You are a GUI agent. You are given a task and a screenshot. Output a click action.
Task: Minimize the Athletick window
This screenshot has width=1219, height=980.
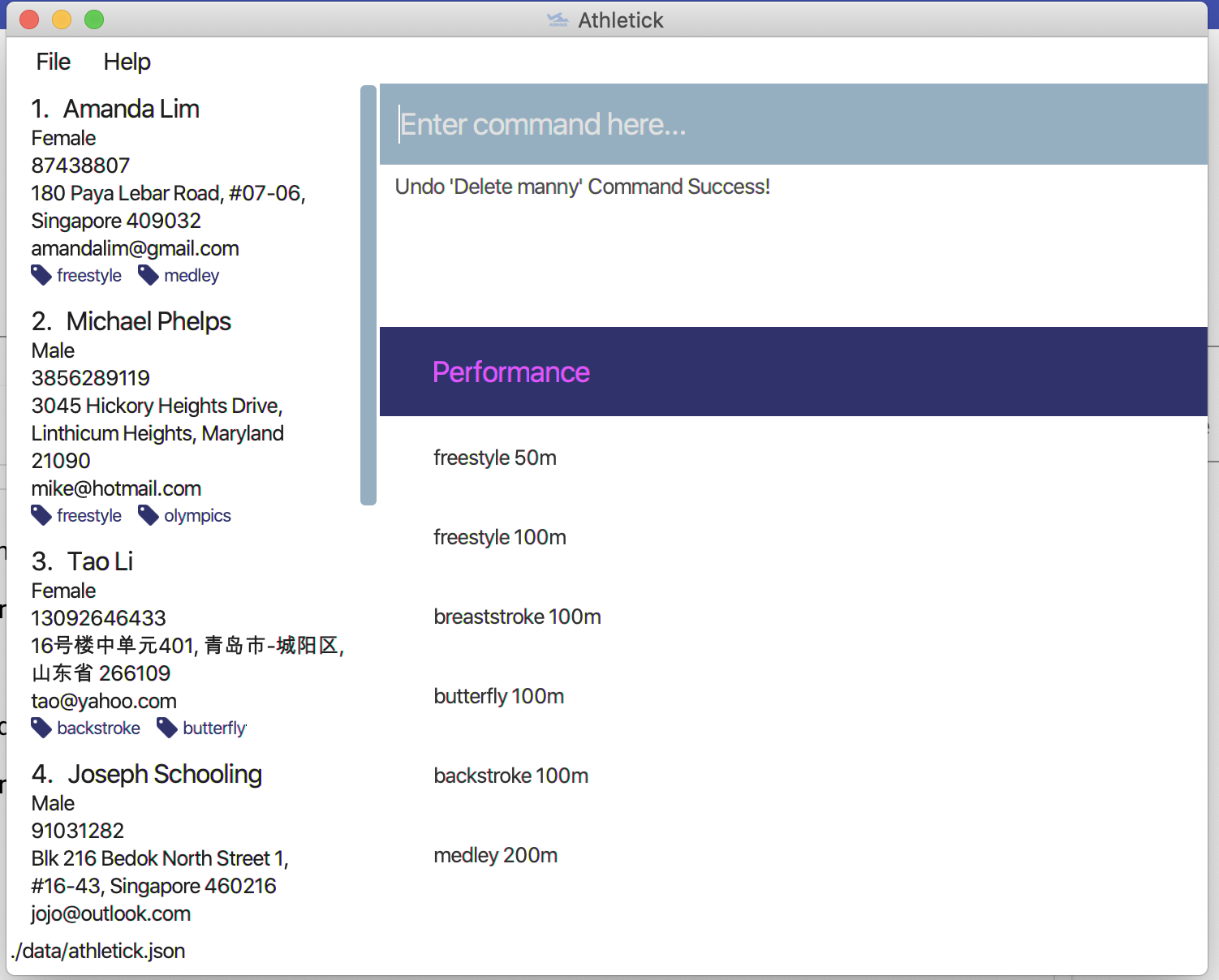click(x=62, y=19)
